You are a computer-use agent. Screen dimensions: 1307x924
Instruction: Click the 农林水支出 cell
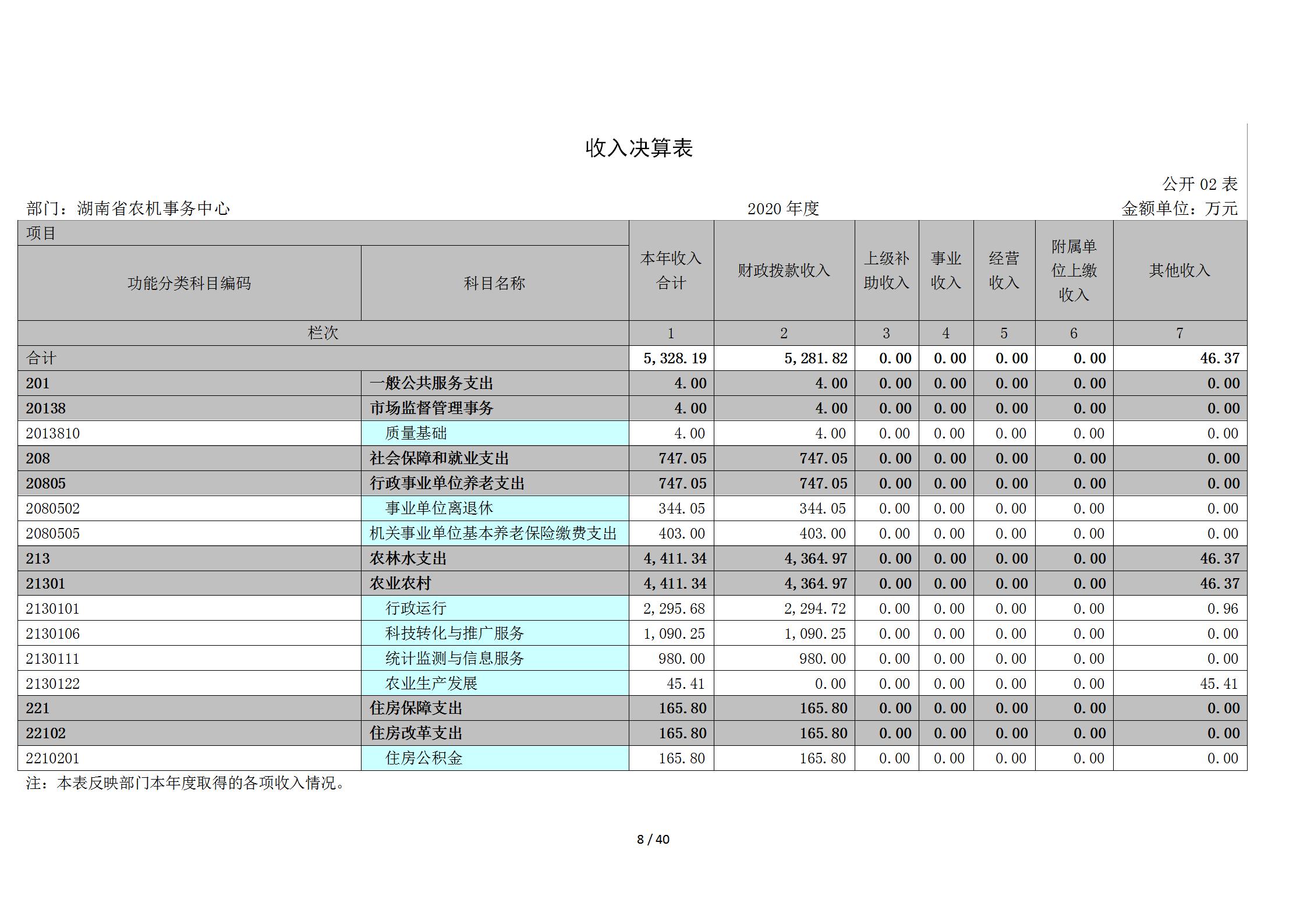click(x=495, y=558)
